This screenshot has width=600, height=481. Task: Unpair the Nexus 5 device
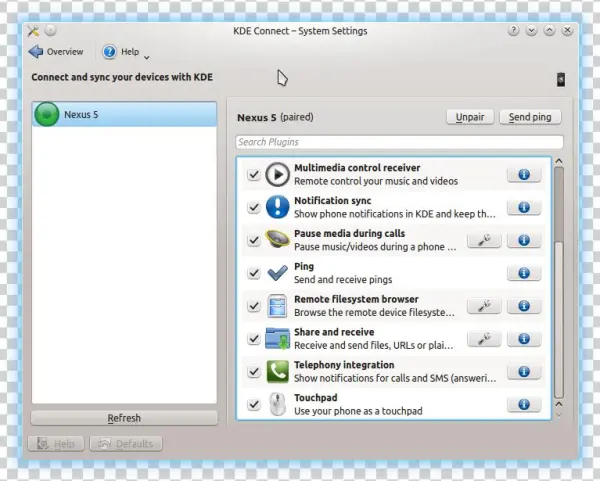point(470,117)
